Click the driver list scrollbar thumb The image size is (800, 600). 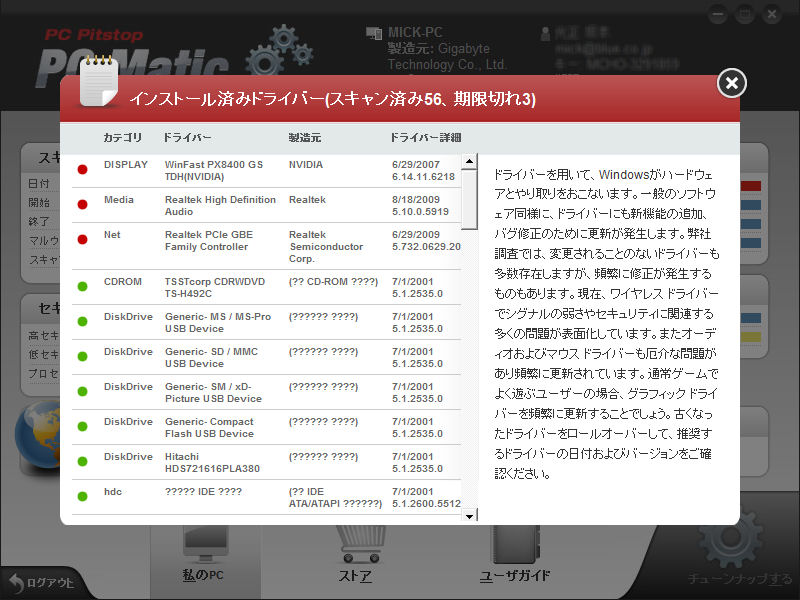469,197
